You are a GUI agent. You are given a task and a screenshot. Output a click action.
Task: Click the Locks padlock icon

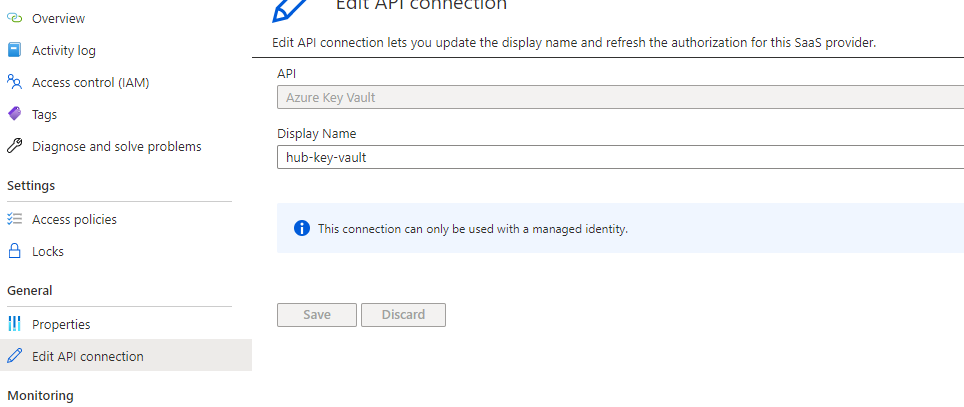point(14,251)
